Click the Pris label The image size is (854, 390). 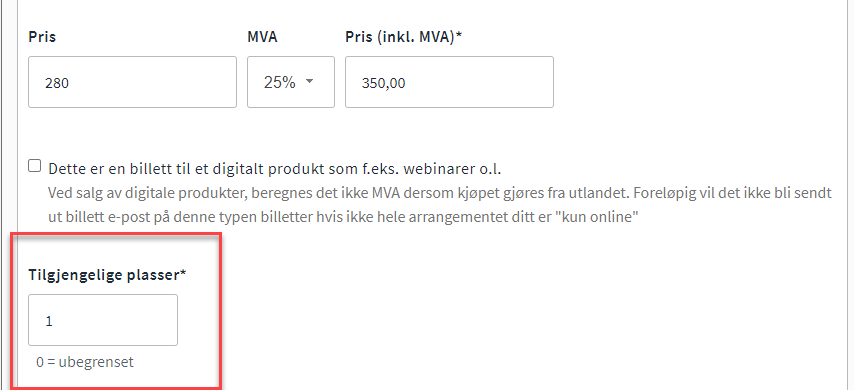point(42,37)
